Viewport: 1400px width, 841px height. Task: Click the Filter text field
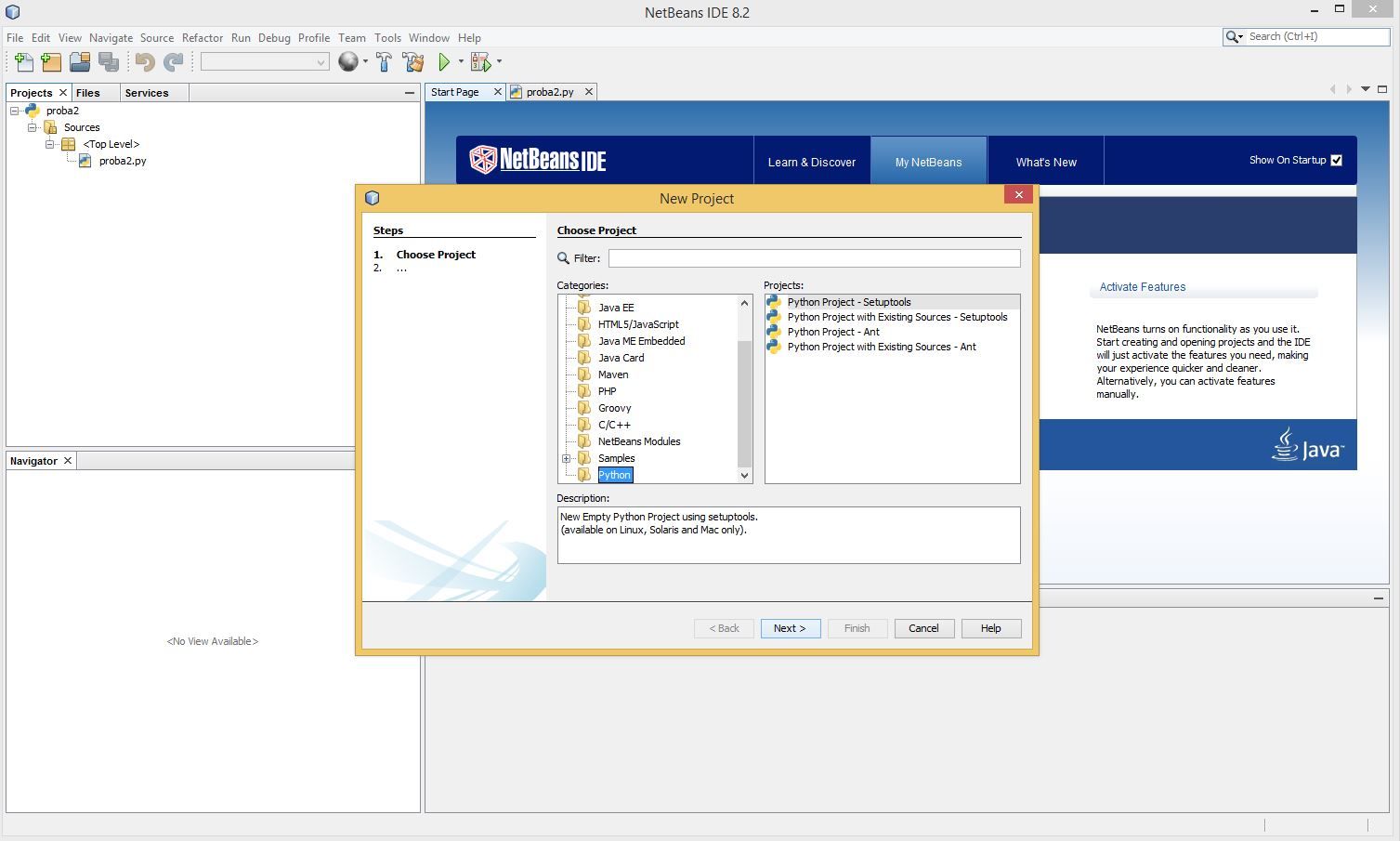815,258
